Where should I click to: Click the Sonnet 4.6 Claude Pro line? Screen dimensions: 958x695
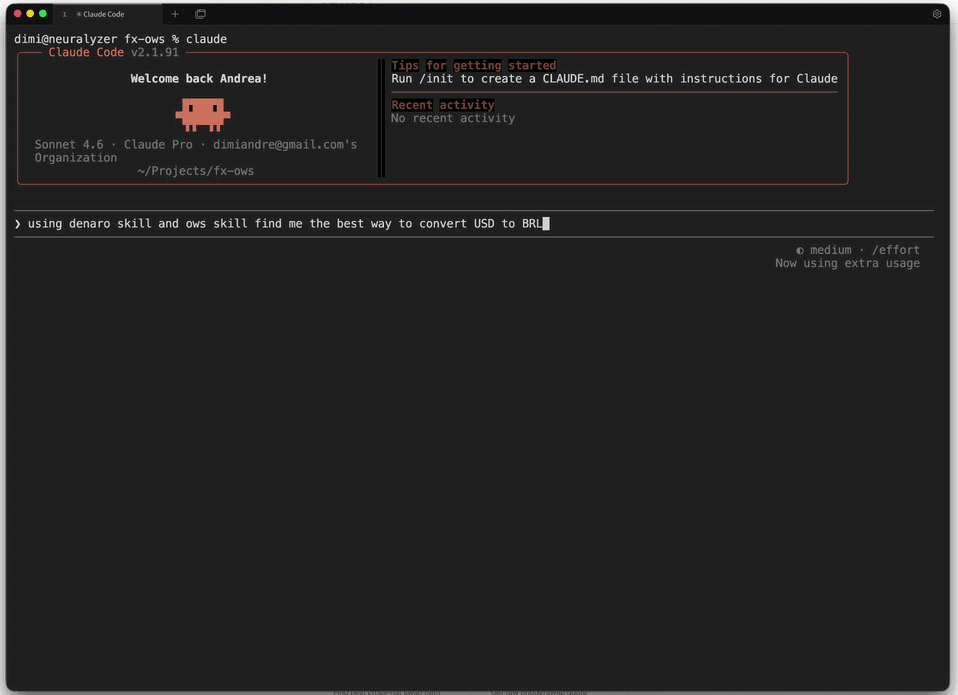[196, 145]
